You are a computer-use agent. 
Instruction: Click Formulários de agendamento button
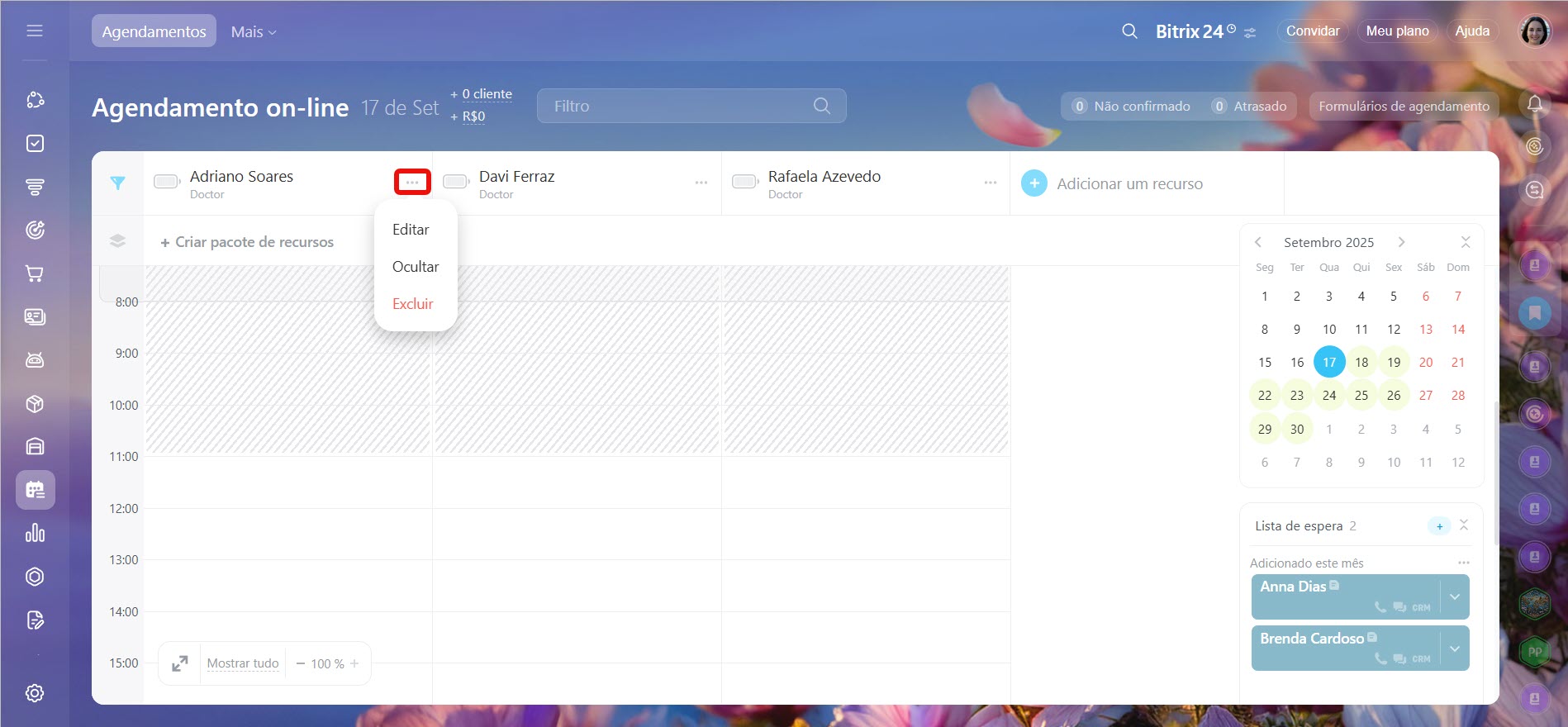[1404, 106]
